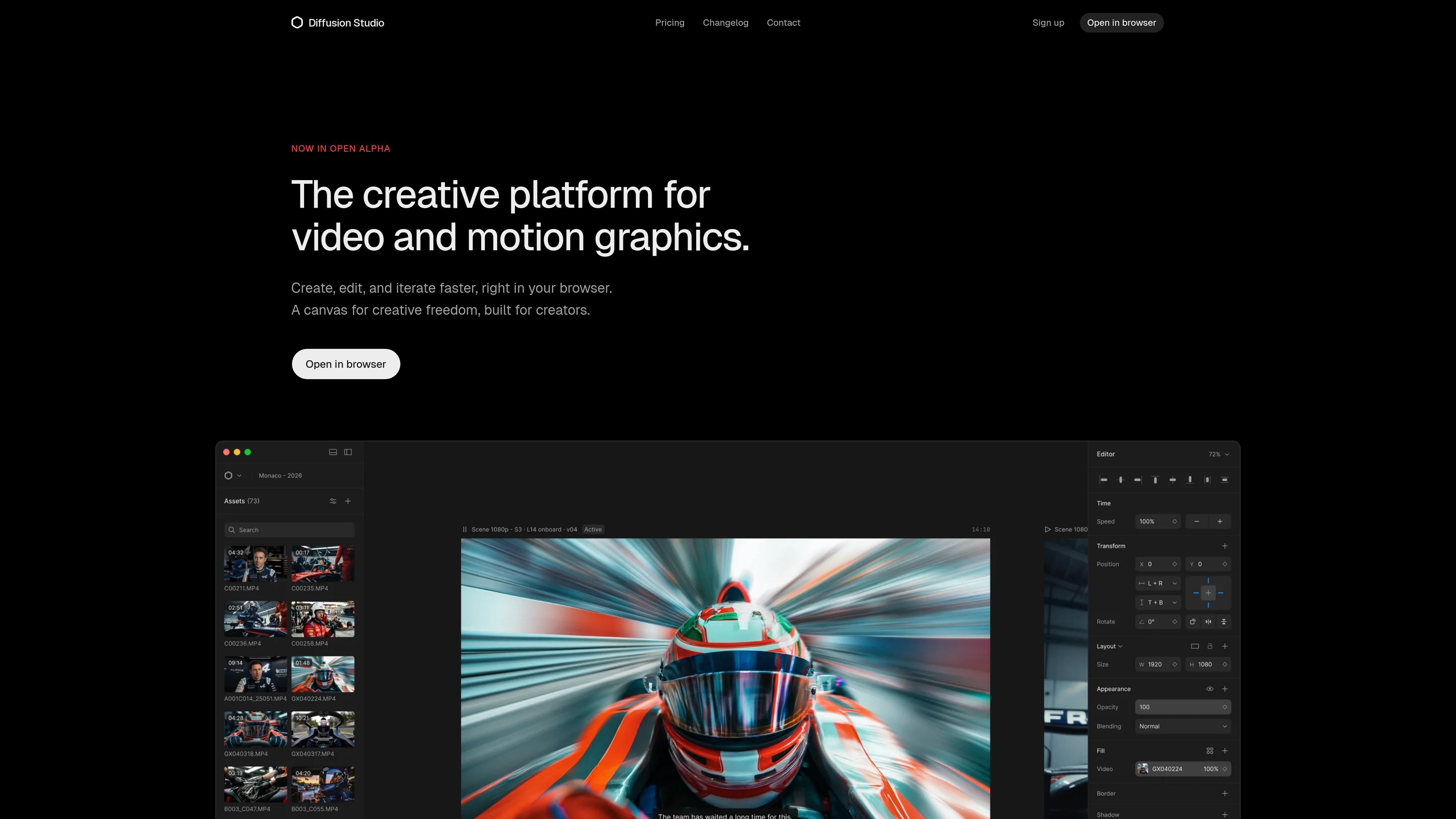Go to the Changelog page
The width and height of the screenshot is (1456, 819).
point(725,23)
